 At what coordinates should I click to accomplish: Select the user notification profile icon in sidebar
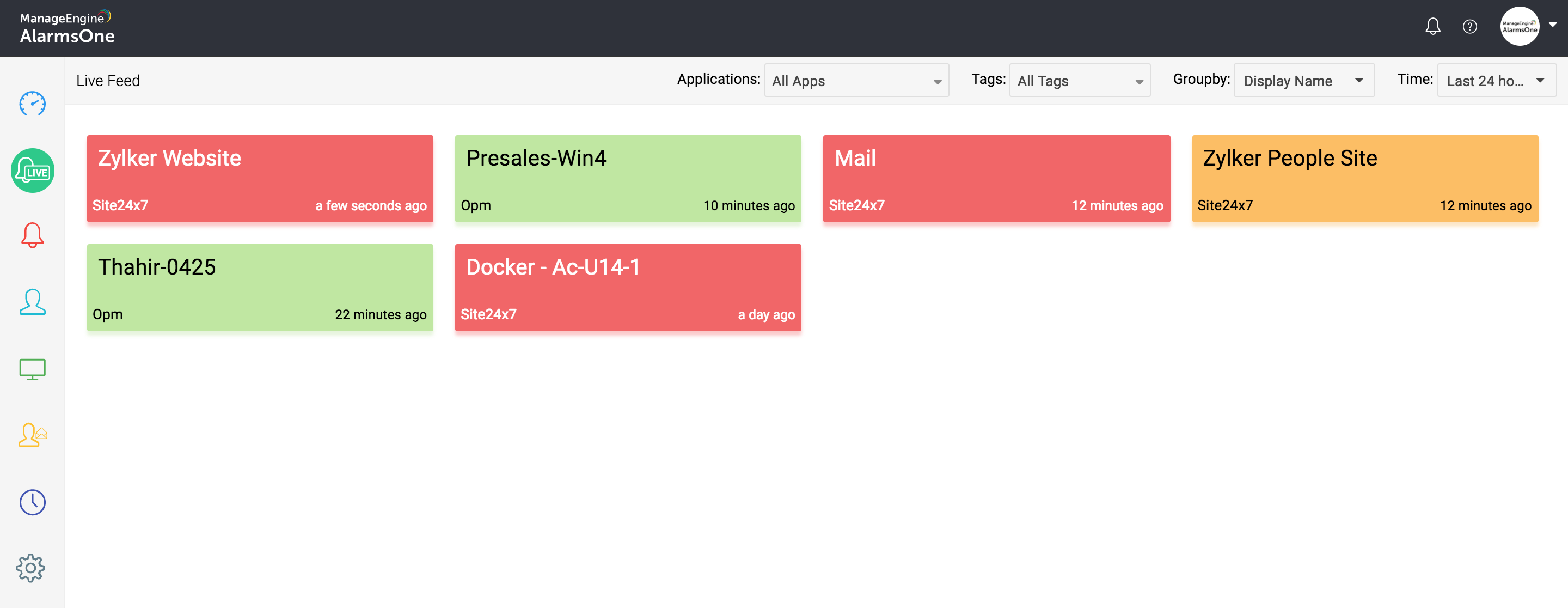coord(32,434)
